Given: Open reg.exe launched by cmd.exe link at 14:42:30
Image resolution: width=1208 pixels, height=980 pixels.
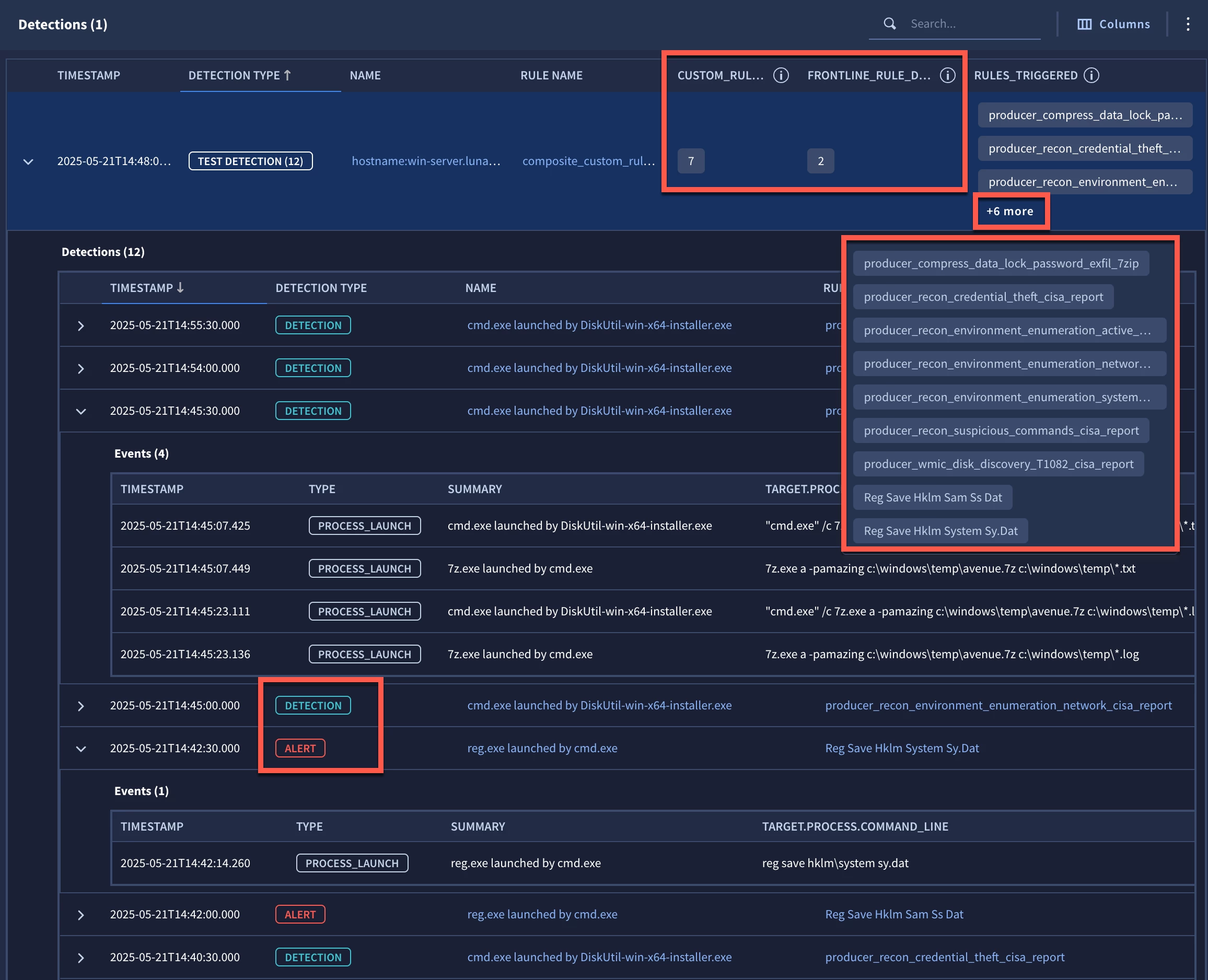Looking at the screenshot, I should click(x=542, y=748).
